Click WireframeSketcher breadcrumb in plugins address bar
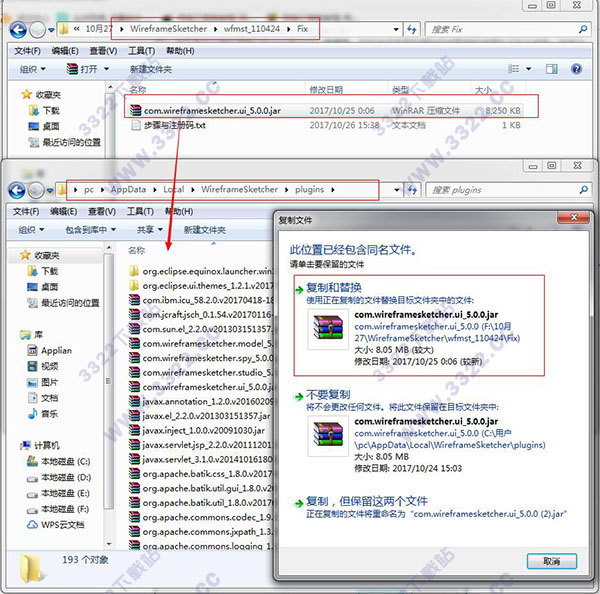The height and width of the screenshot is (594, 600). pyautogui.click(x=239, y=189)
